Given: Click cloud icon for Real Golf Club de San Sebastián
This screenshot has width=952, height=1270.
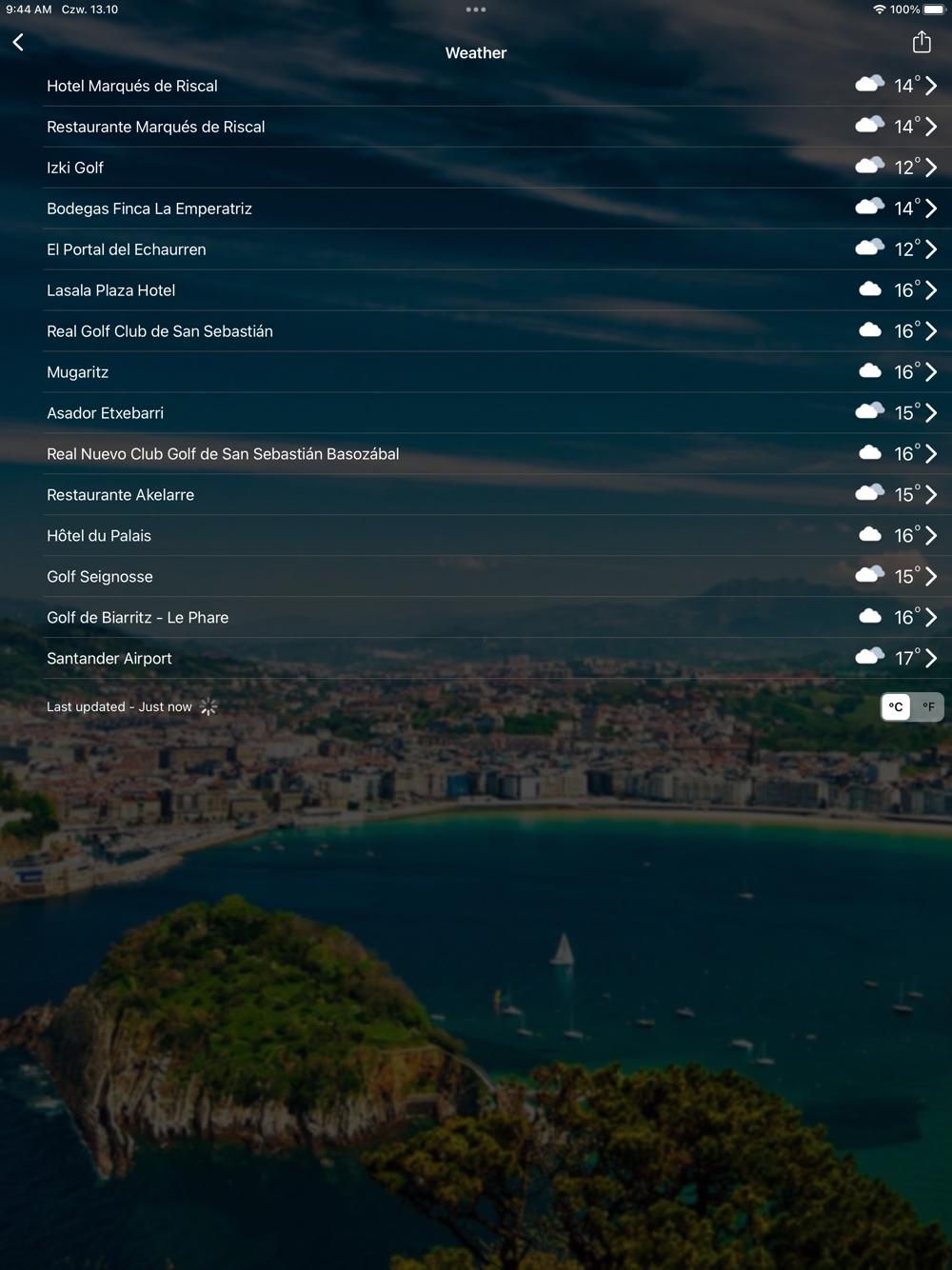Looking at the screenshot, I should [870, 330].
